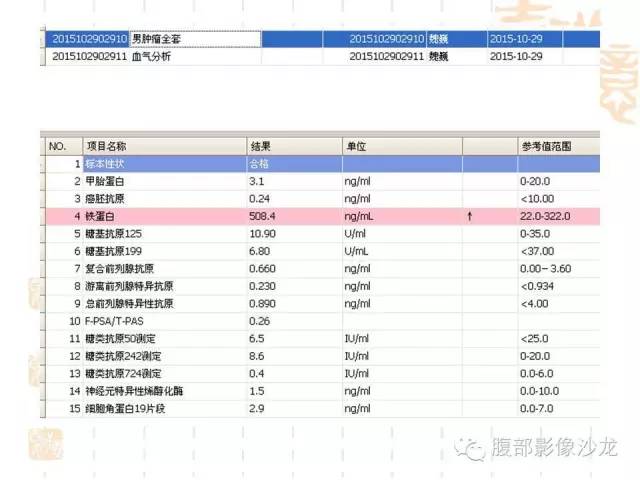Click the 6.5 result value
Image resolution: width=640 pixels, height=480 pixels.
[256, 339]
